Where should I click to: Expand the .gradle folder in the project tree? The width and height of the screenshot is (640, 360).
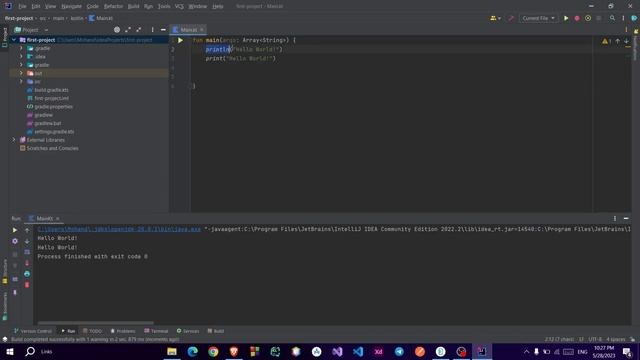[21, 48]
